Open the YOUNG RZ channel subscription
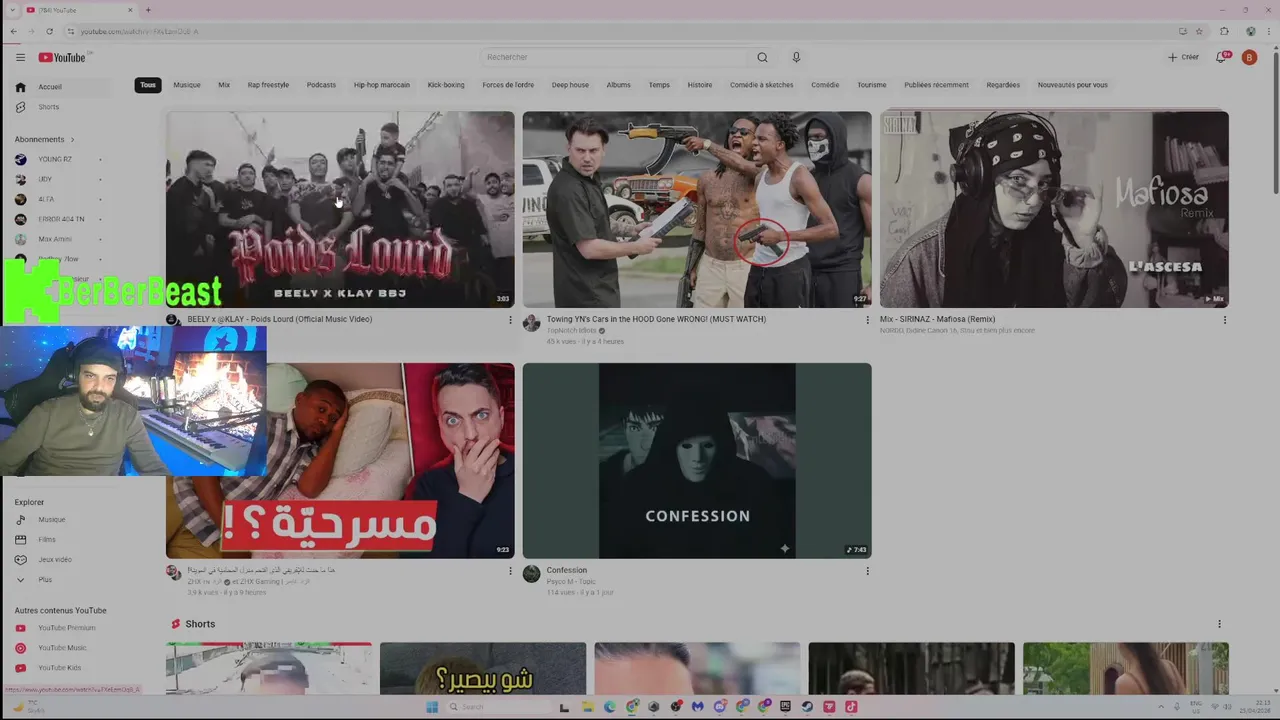 tap(58, 159)
